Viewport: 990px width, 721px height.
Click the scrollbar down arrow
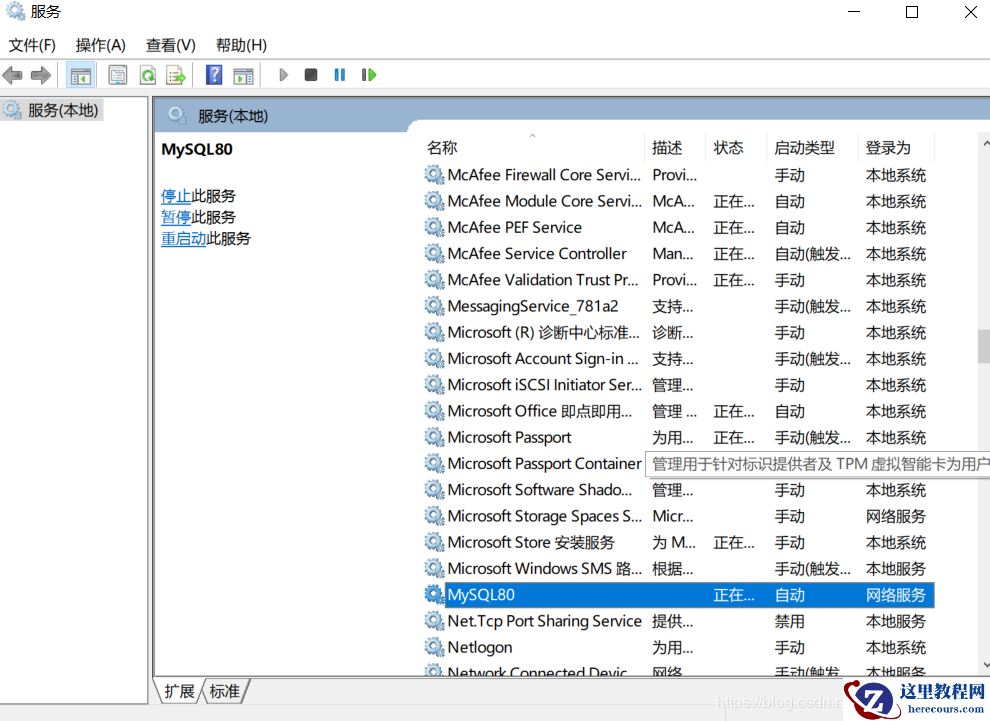(x=985, y=665)
